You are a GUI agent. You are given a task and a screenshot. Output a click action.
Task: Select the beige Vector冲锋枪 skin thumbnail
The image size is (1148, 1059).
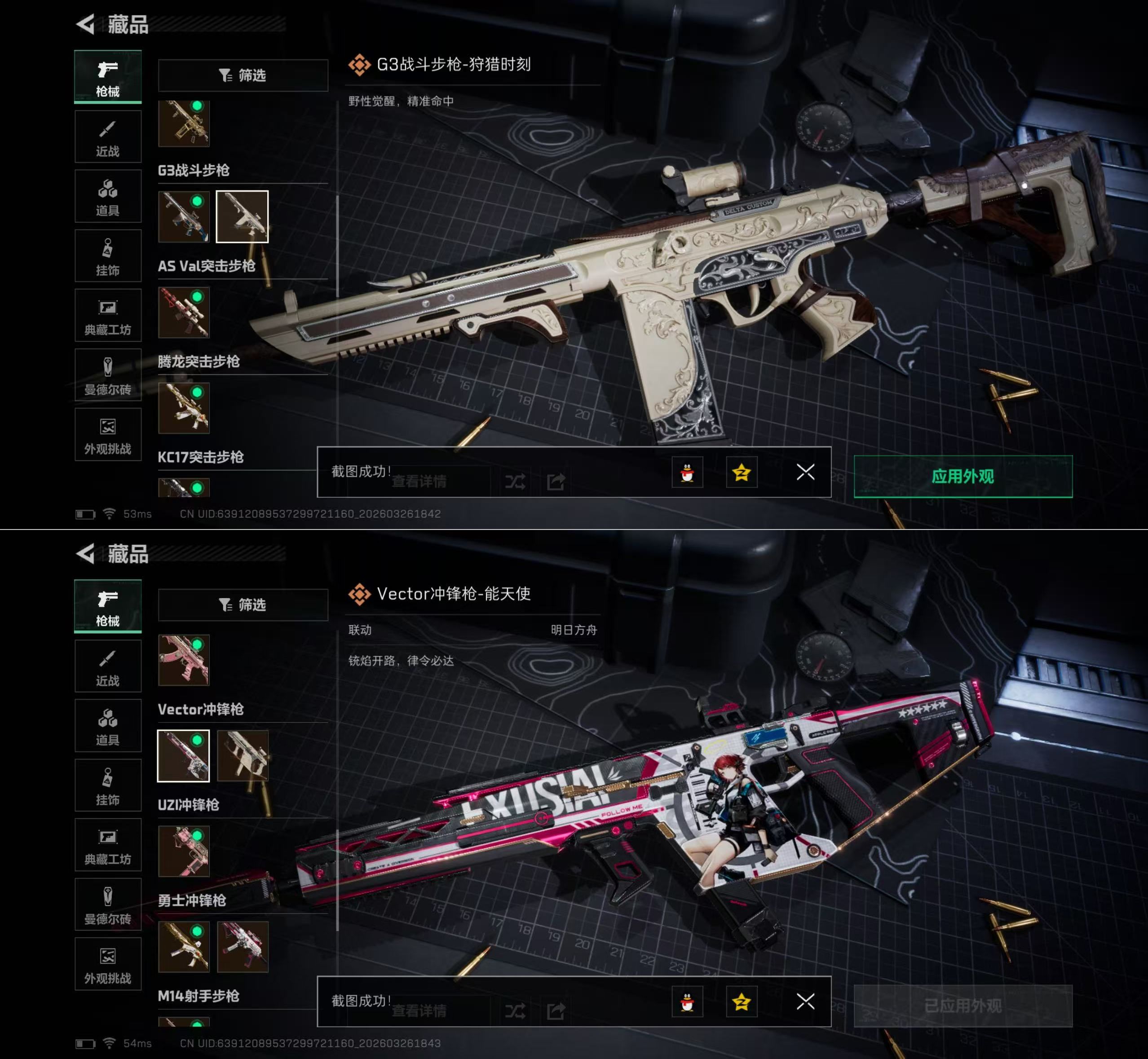tap(243, 756)
